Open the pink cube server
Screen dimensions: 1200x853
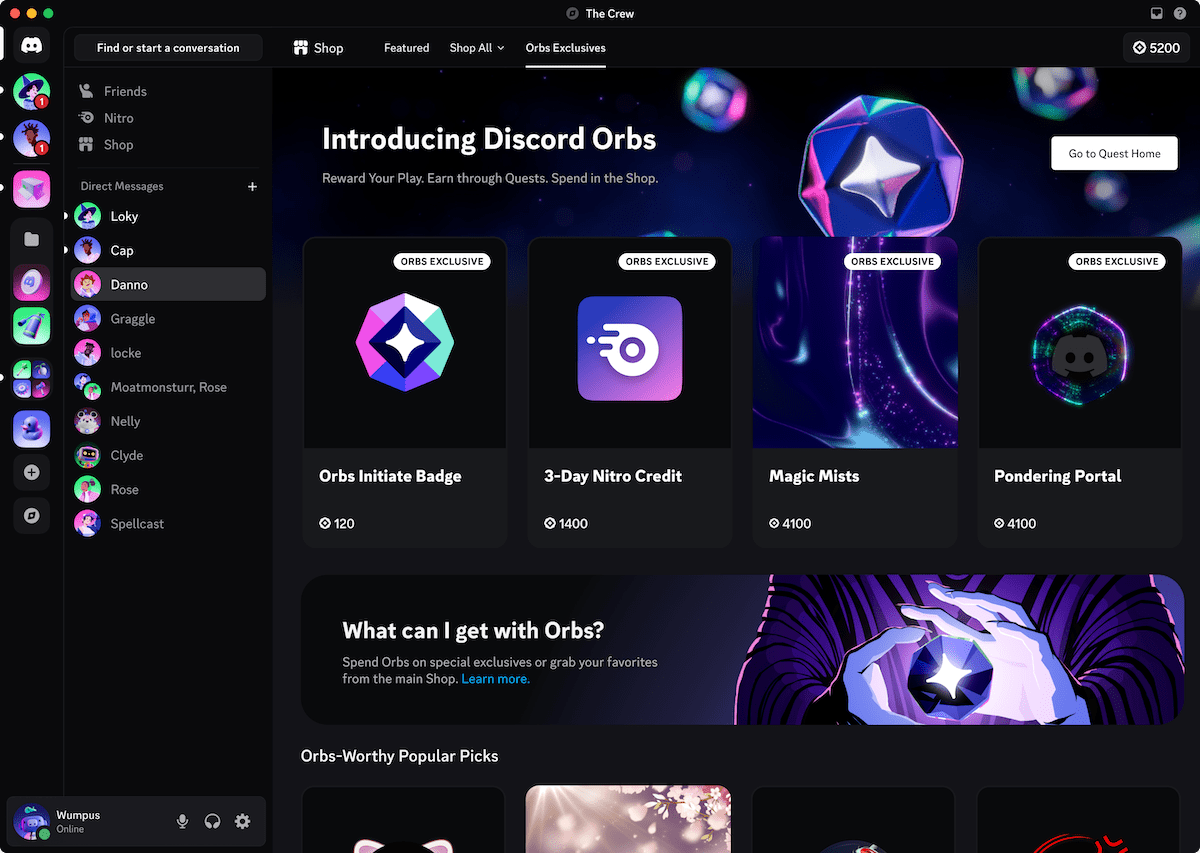[31, 188]
